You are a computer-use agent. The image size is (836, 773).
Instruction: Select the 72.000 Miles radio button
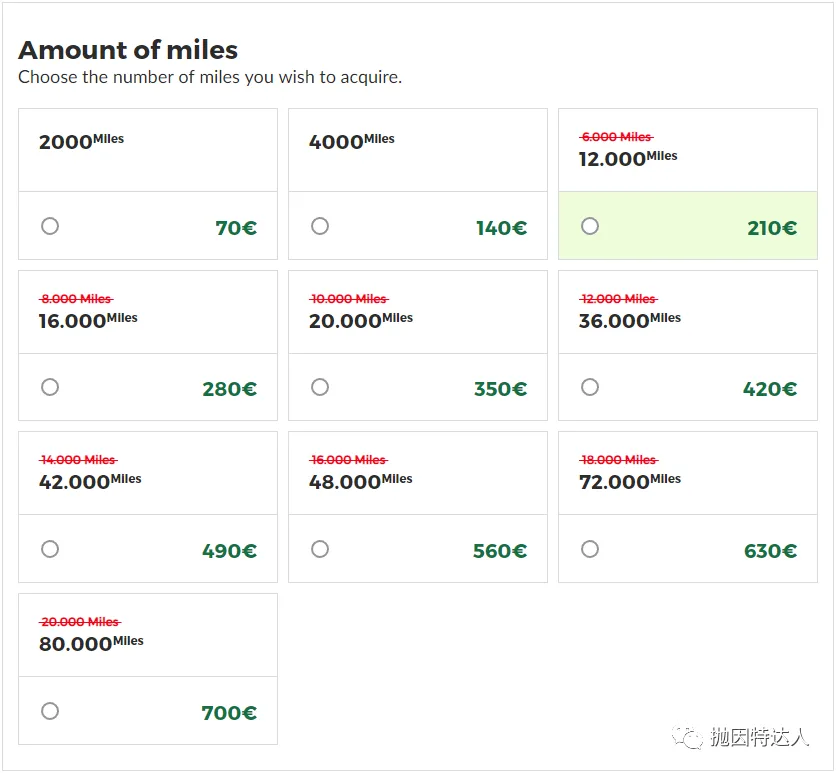(x=590, y=549)
